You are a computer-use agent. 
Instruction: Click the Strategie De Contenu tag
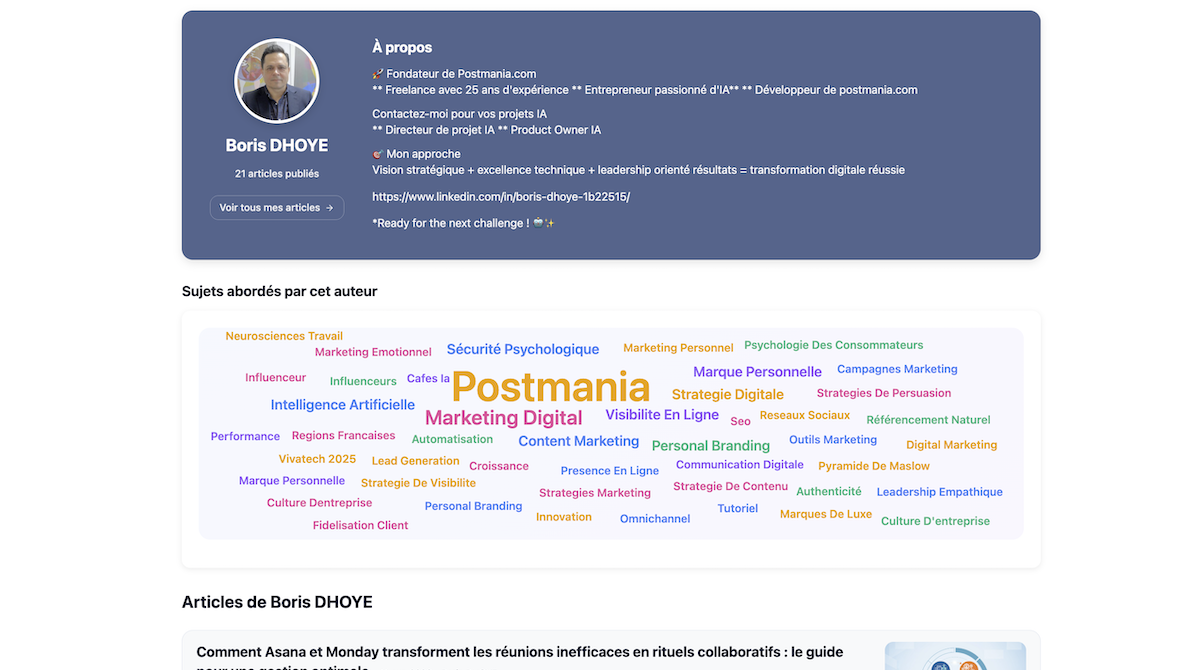(730, 486)
